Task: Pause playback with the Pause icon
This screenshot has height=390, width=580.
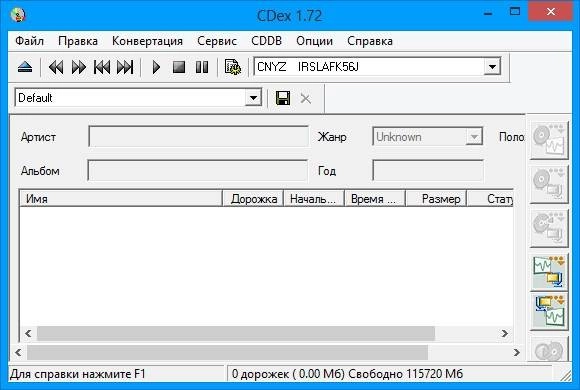Action: tap(202, 67)
